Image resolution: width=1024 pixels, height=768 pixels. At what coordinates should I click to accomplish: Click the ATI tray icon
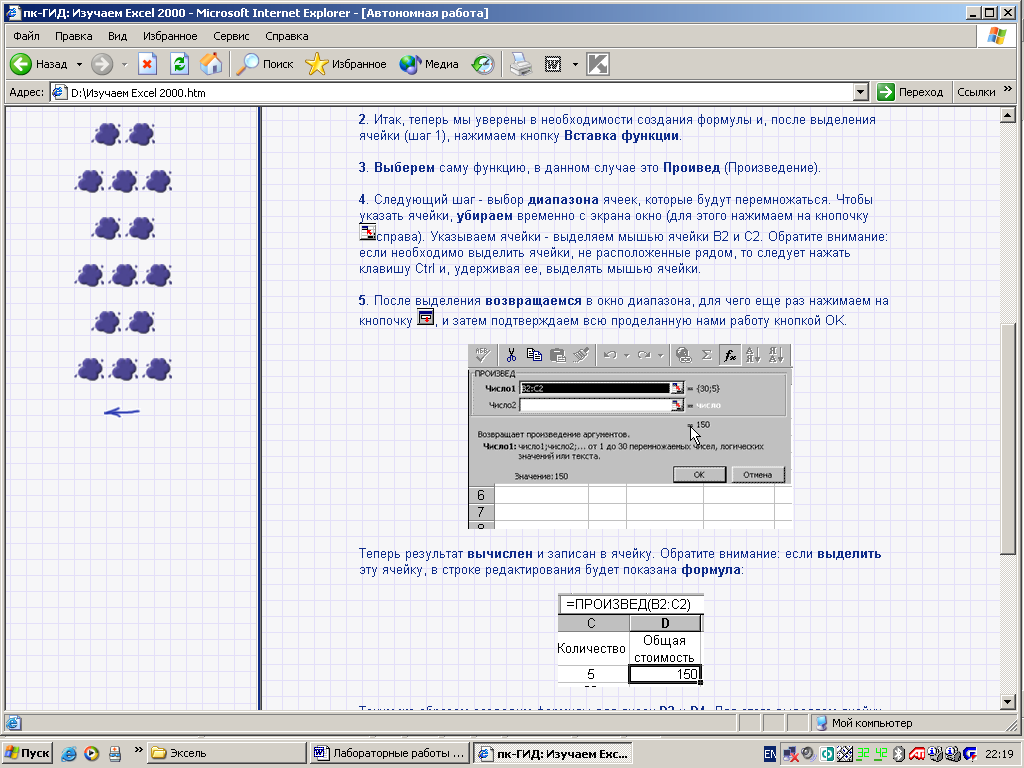click(916, 754)
